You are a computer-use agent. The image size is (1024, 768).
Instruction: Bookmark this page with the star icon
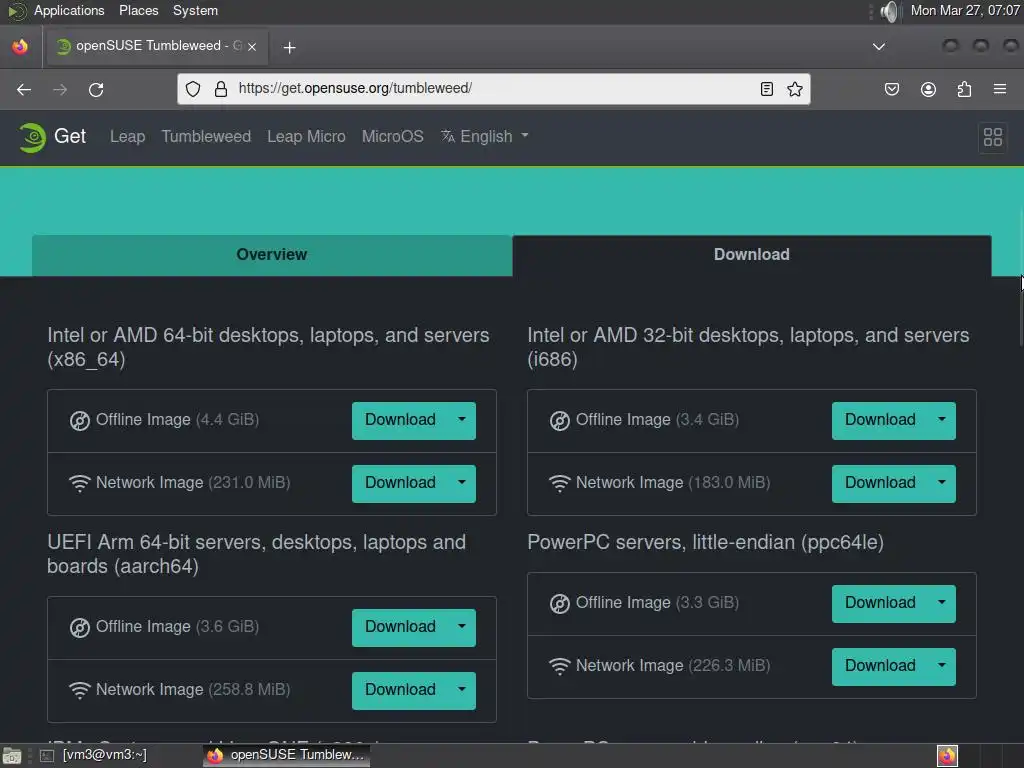click(795, 89)
